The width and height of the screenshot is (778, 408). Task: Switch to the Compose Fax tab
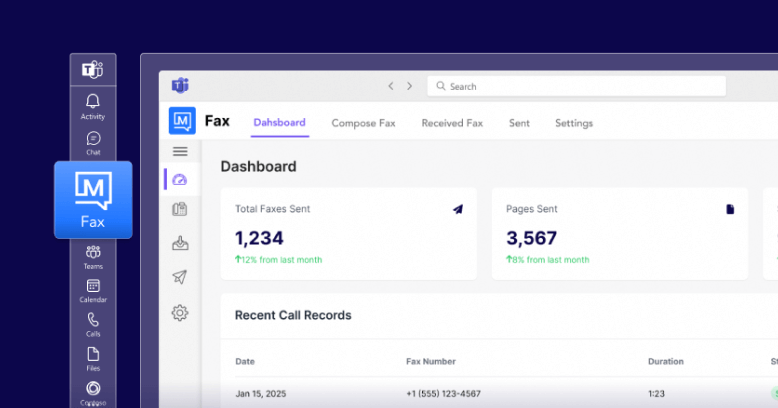(363, 123)
